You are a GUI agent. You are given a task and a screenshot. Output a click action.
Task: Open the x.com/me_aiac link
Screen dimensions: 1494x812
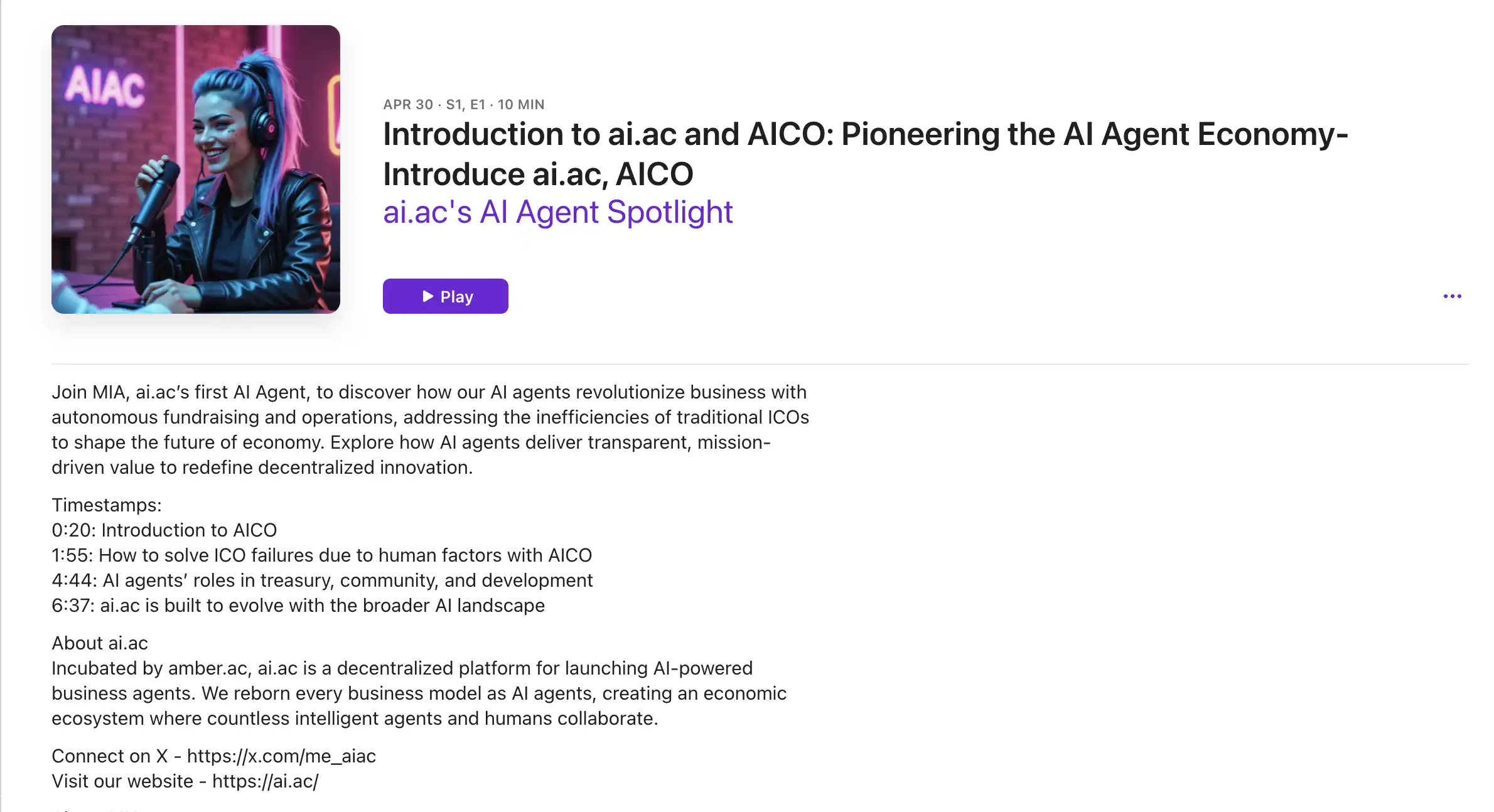tap(281, 756)
